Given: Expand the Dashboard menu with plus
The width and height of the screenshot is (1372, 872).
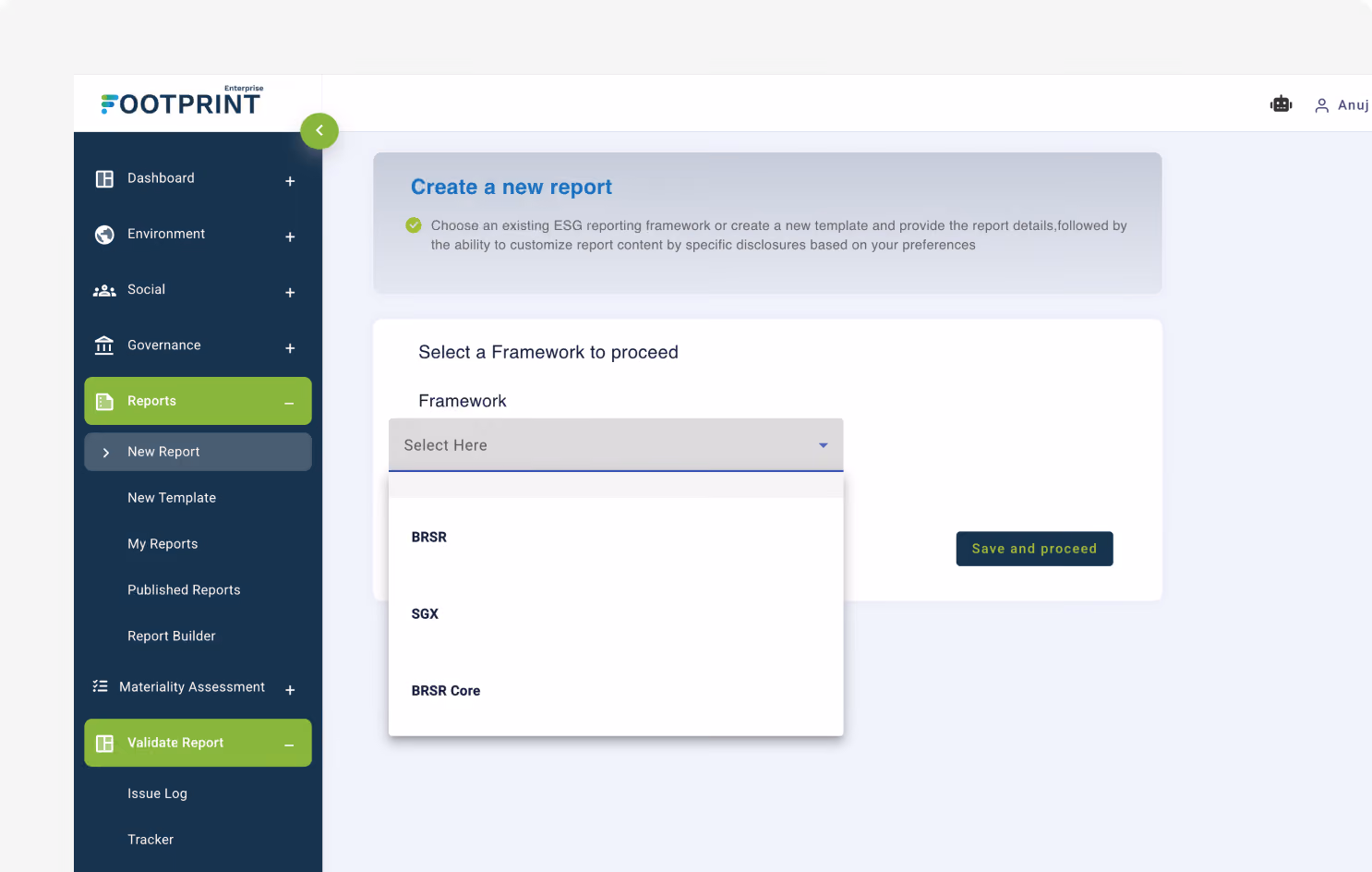Looking at the screenshot, I should 290,181.
